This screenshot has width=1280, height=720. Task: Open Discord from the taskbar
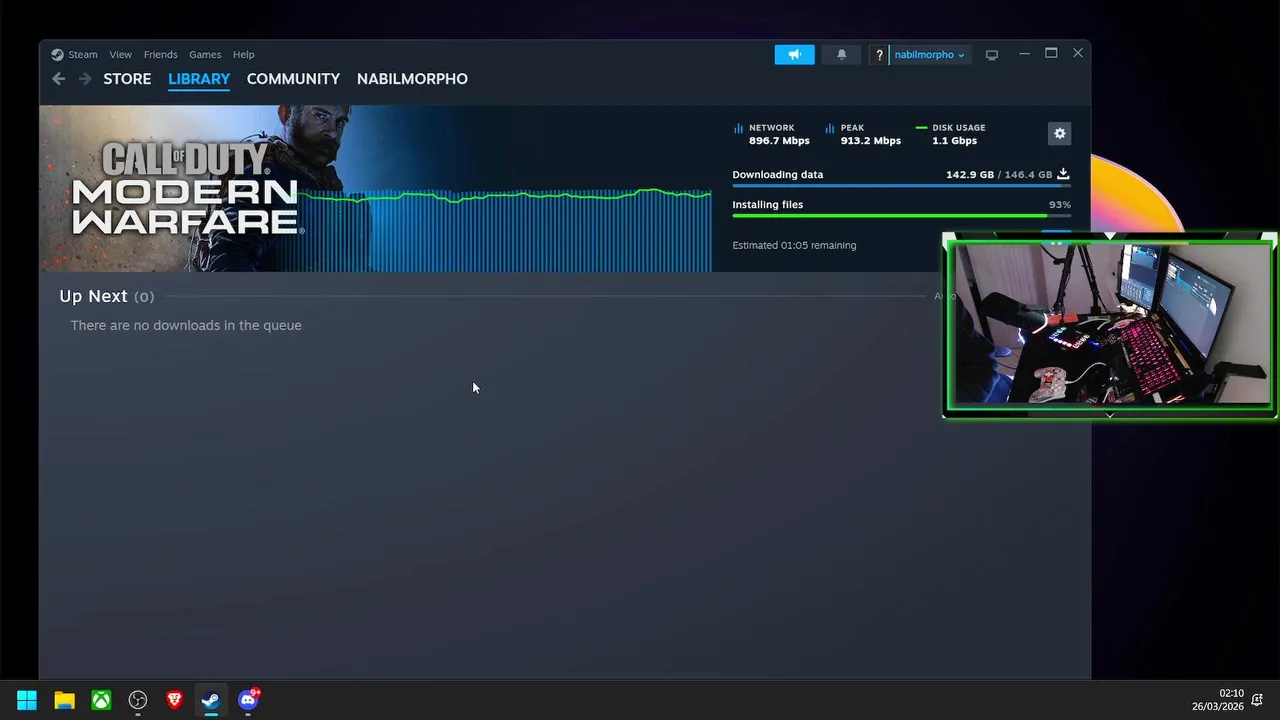tap(248, 700)
